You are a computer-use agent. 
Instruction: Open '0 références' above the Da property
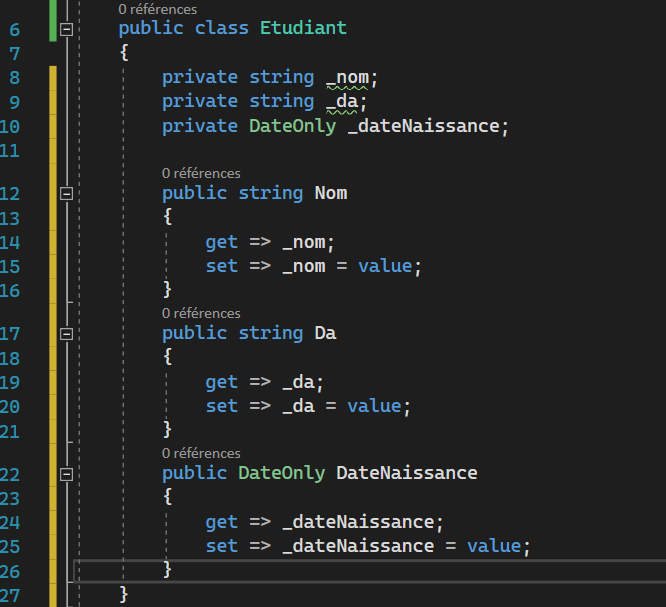click(201, 313)
